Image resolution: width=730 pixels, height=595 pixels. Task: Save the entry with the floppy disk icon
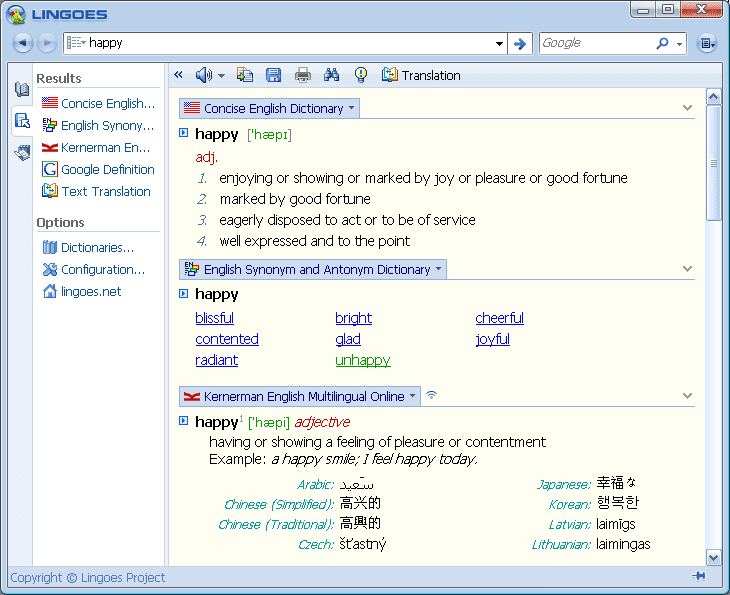(x=273, y=75)
